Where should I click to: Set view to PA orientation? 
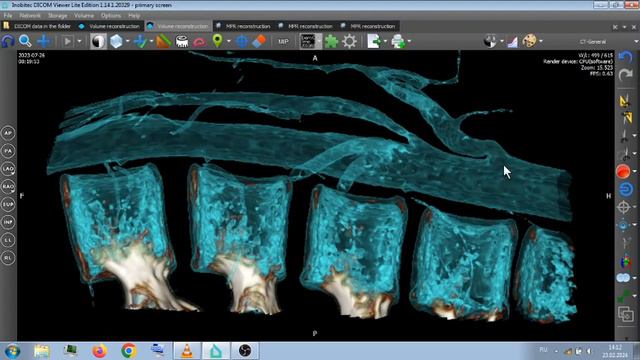click(x=8, y=151)
